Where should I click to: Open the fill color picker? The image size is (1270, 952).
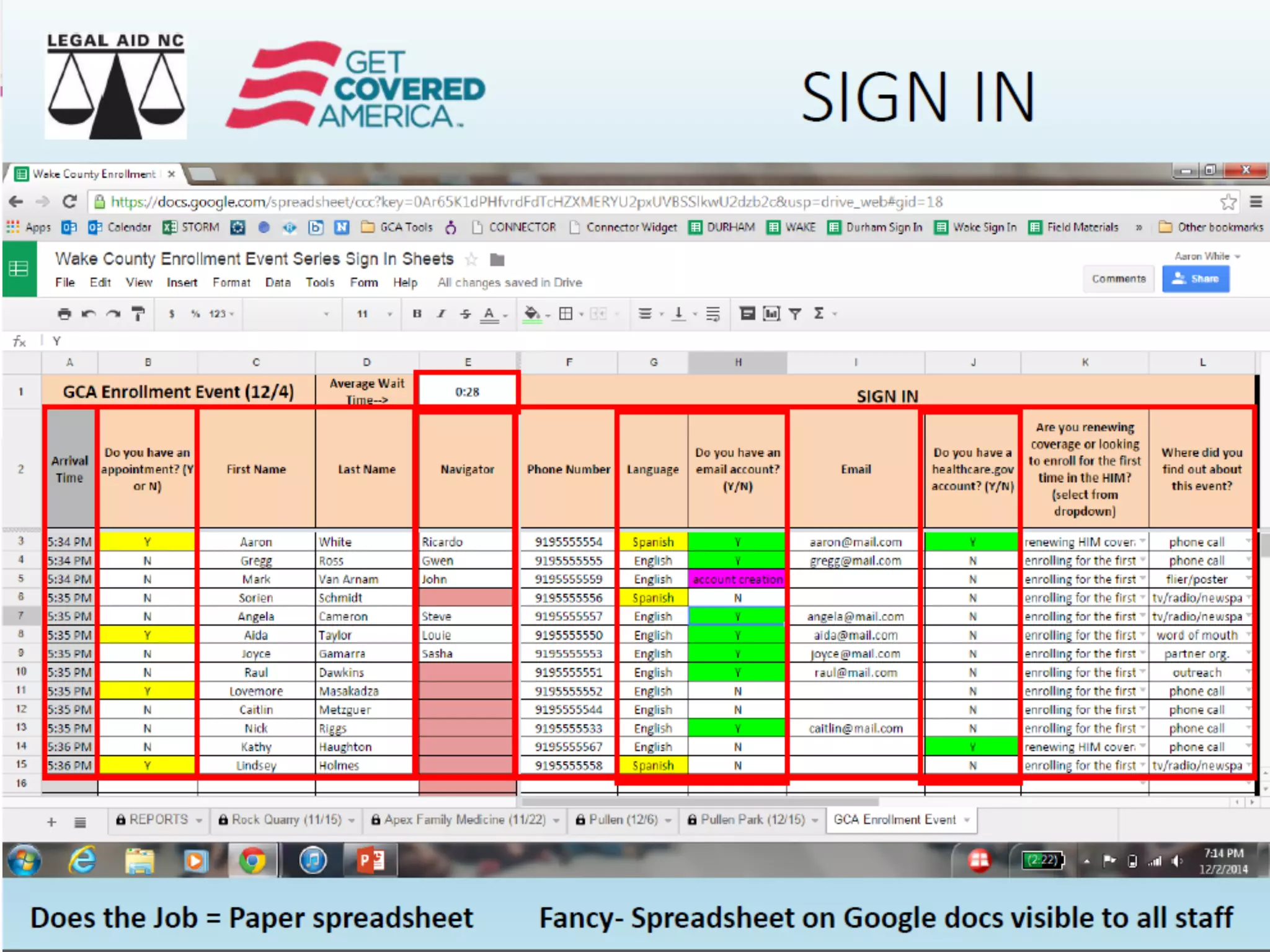[x=535, y=314]
